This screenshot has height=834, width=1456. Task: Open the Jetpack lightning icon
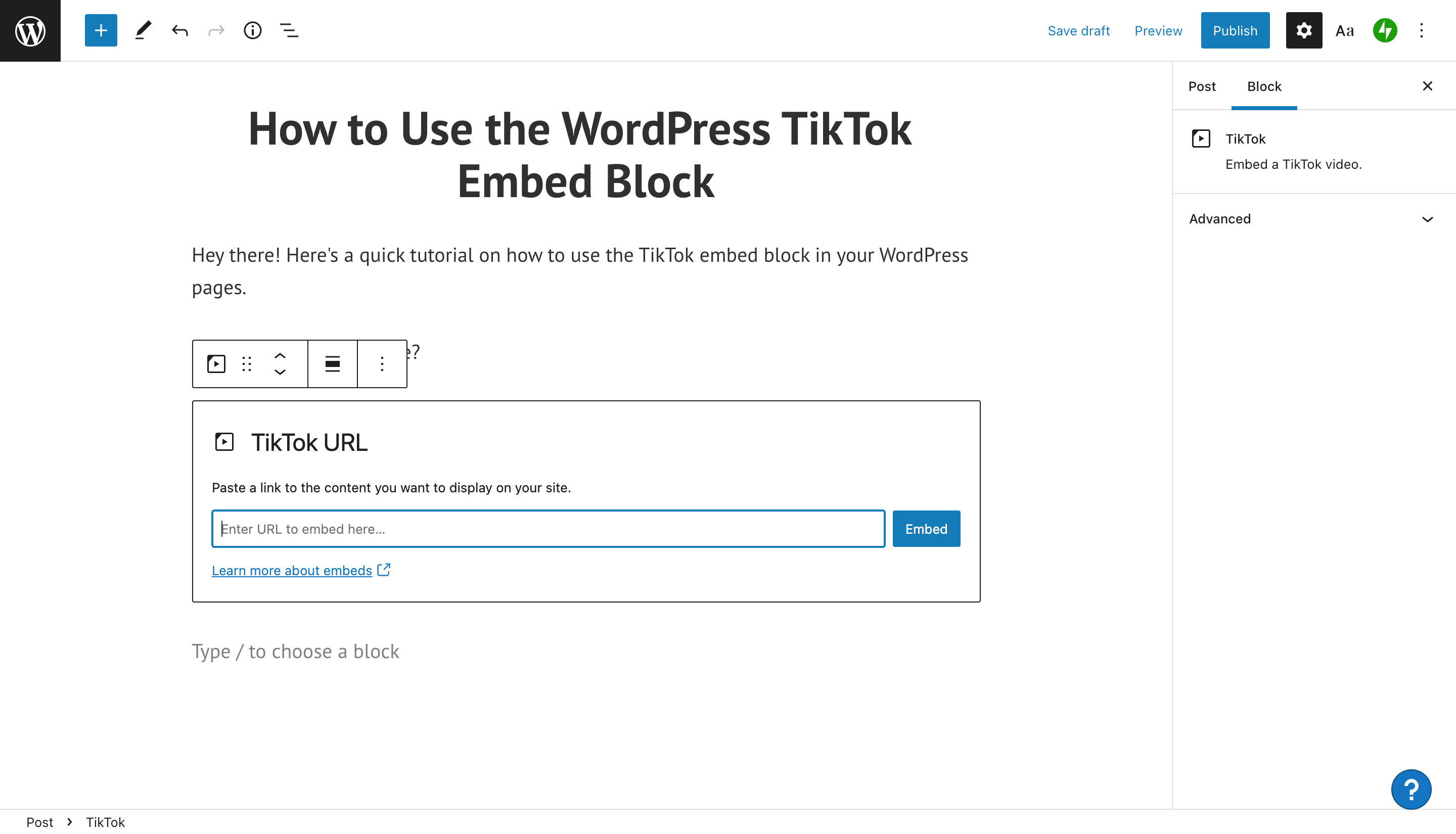click(x=1385, y=30)
